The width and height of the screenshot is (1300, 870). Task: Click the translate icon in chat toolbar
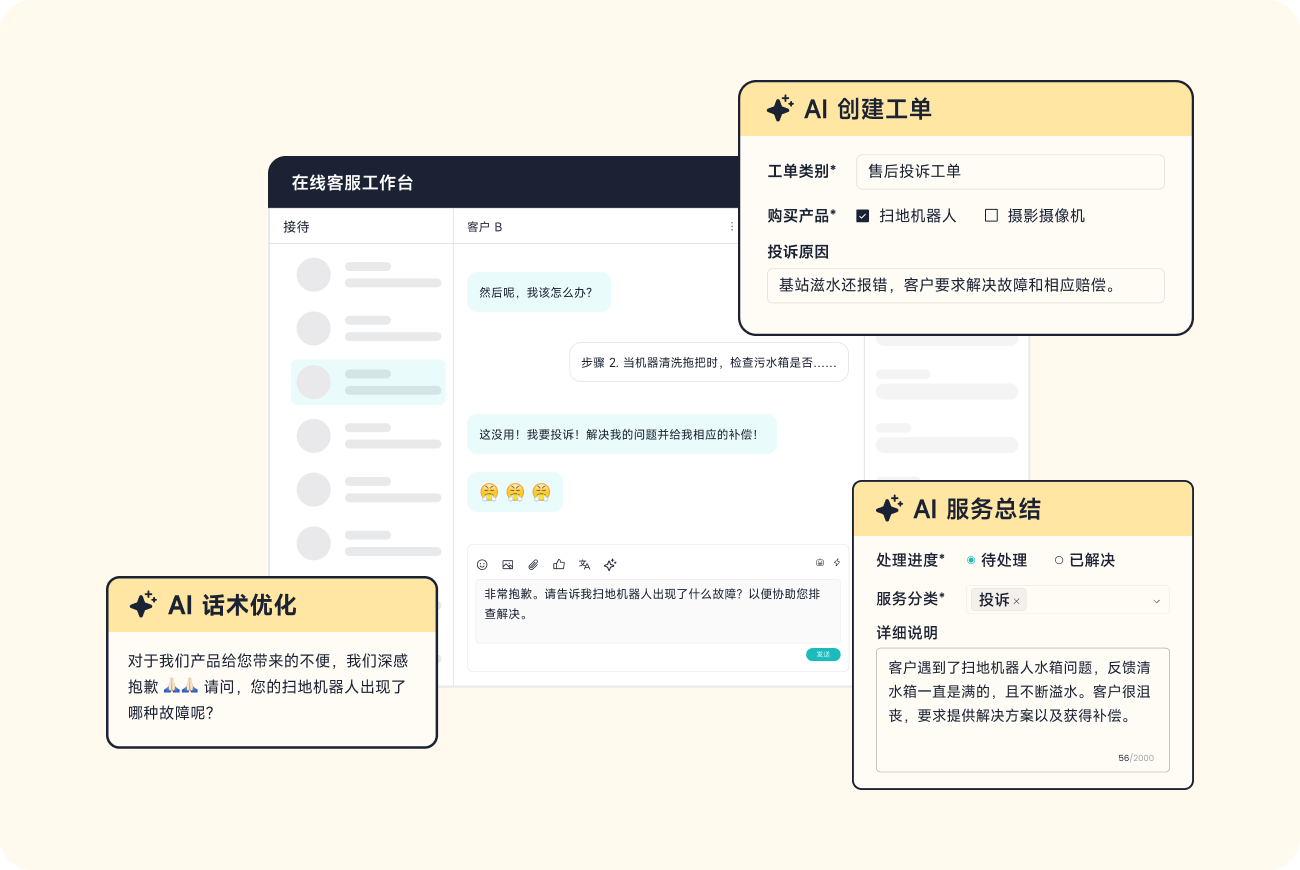click(x=584, y=565)
